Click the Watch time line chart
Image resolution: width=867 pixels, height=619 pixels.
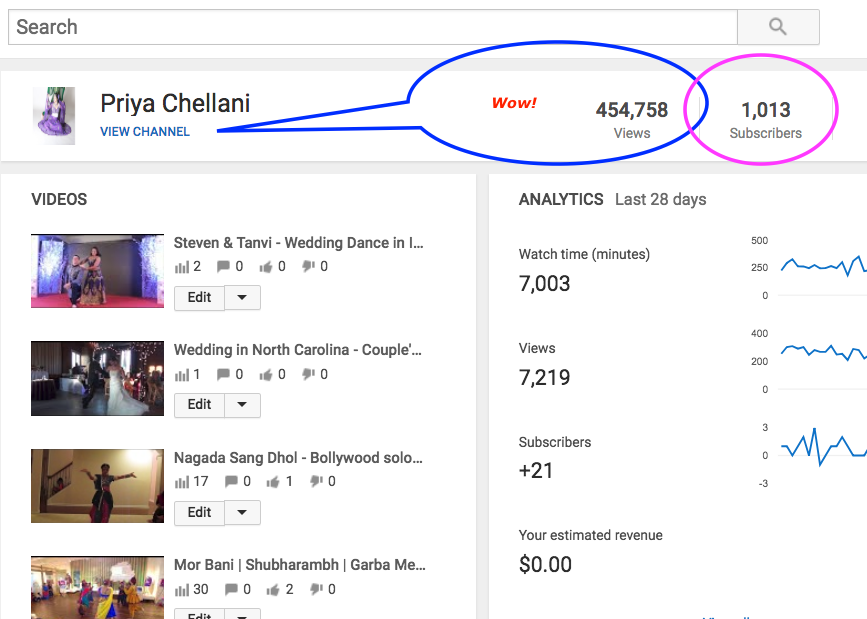click(822, 266)
